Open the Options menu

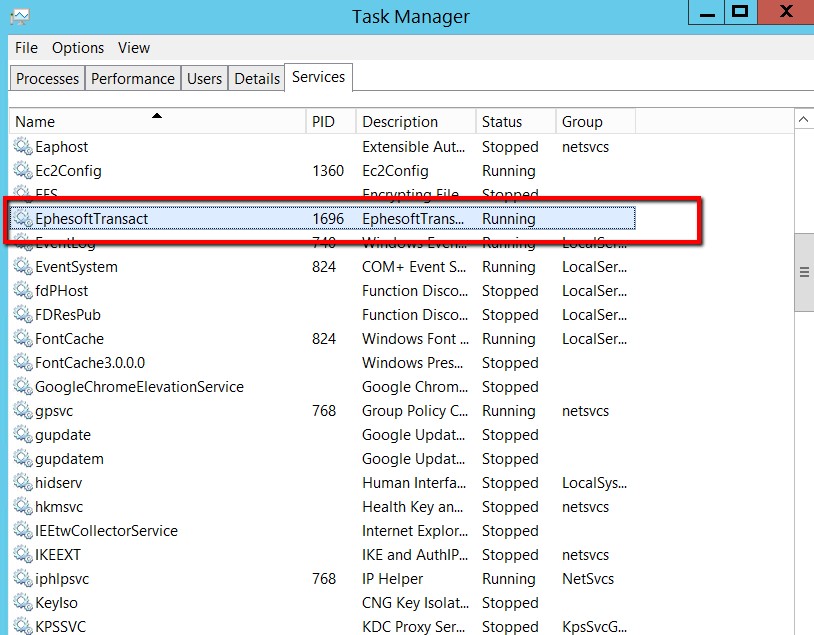pos(78,48)
